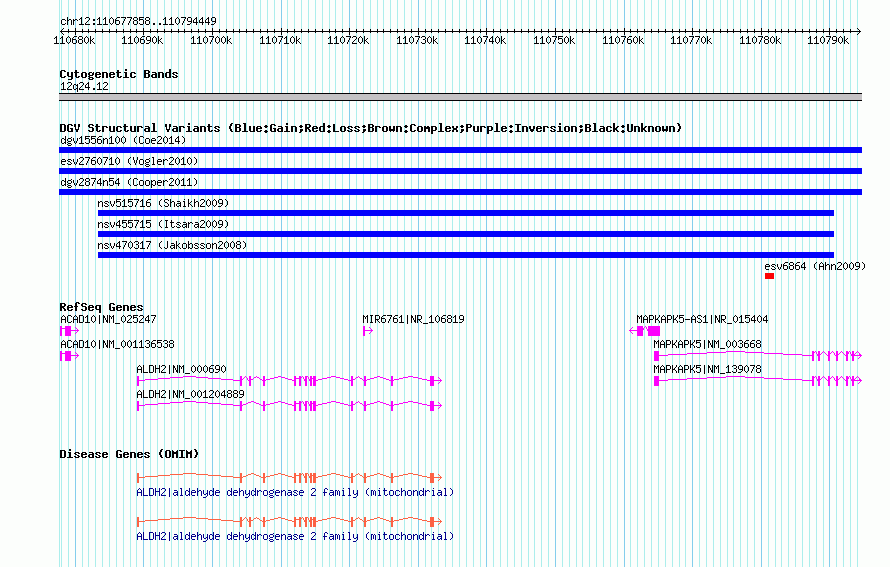This screenshot has height=567, width=890.
Task: Click the DGV Structural Variants track title
Action: point(370,128)
